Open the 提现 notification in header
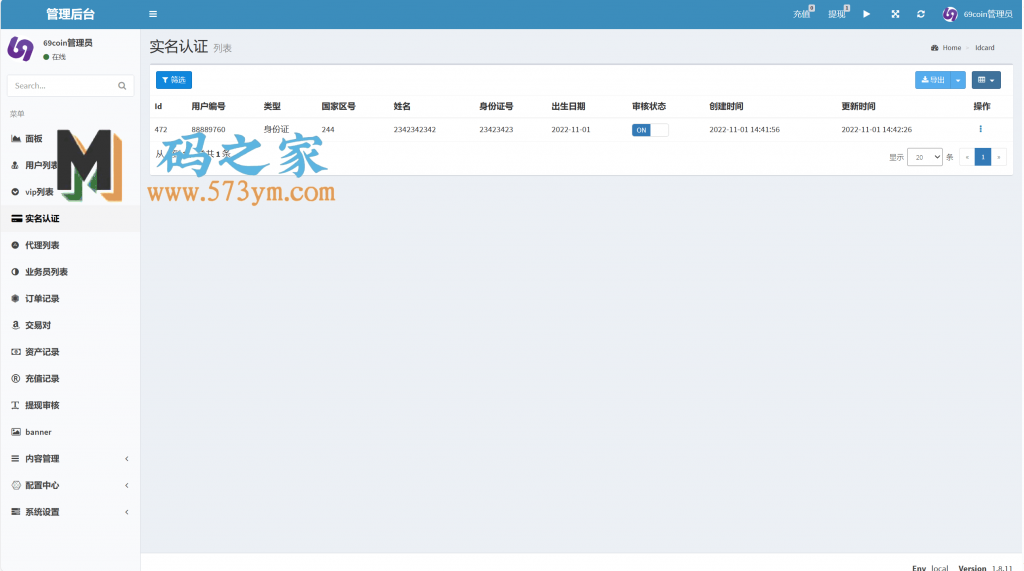Screen dimensions: 1024x571 [x=838, y=13]
